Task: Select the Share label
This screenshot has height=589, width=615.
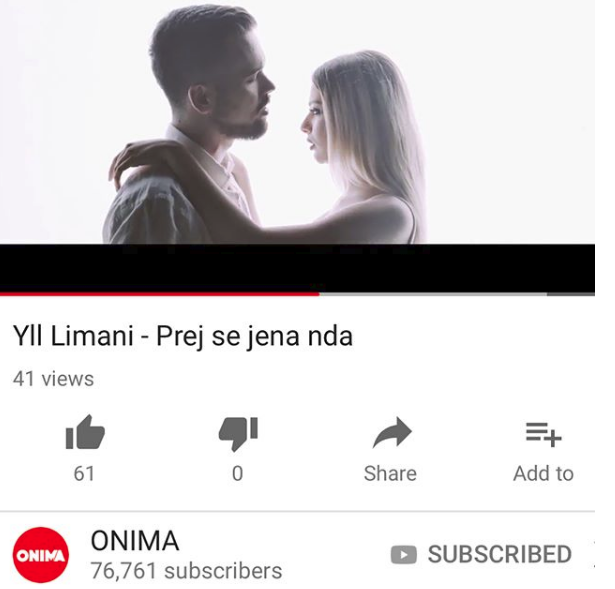Action: coord(390,473)
